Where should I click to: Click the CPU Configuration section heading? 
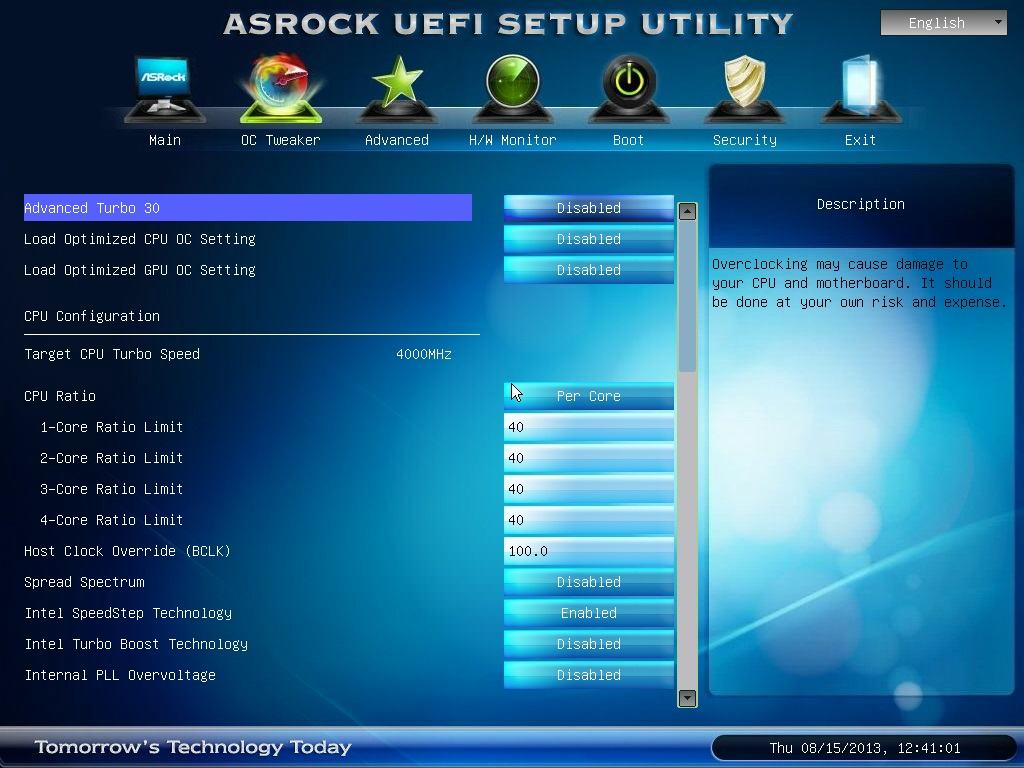(92, 316)
